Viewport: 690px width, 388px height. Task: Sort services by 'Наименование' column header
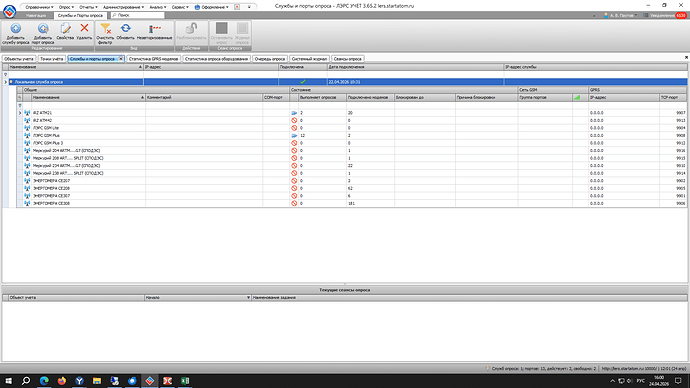tap(76, 67)
